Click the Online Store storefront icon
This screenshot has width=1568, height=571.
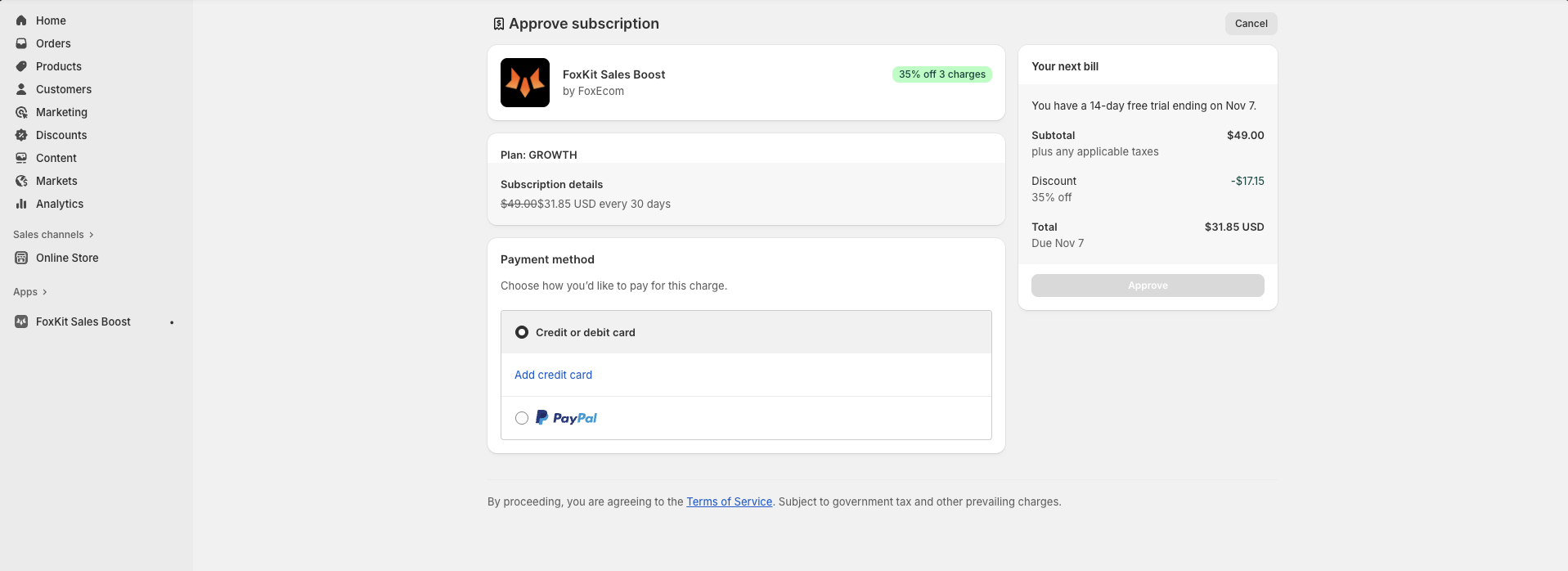pyautogui.click(x=21, y=258)
